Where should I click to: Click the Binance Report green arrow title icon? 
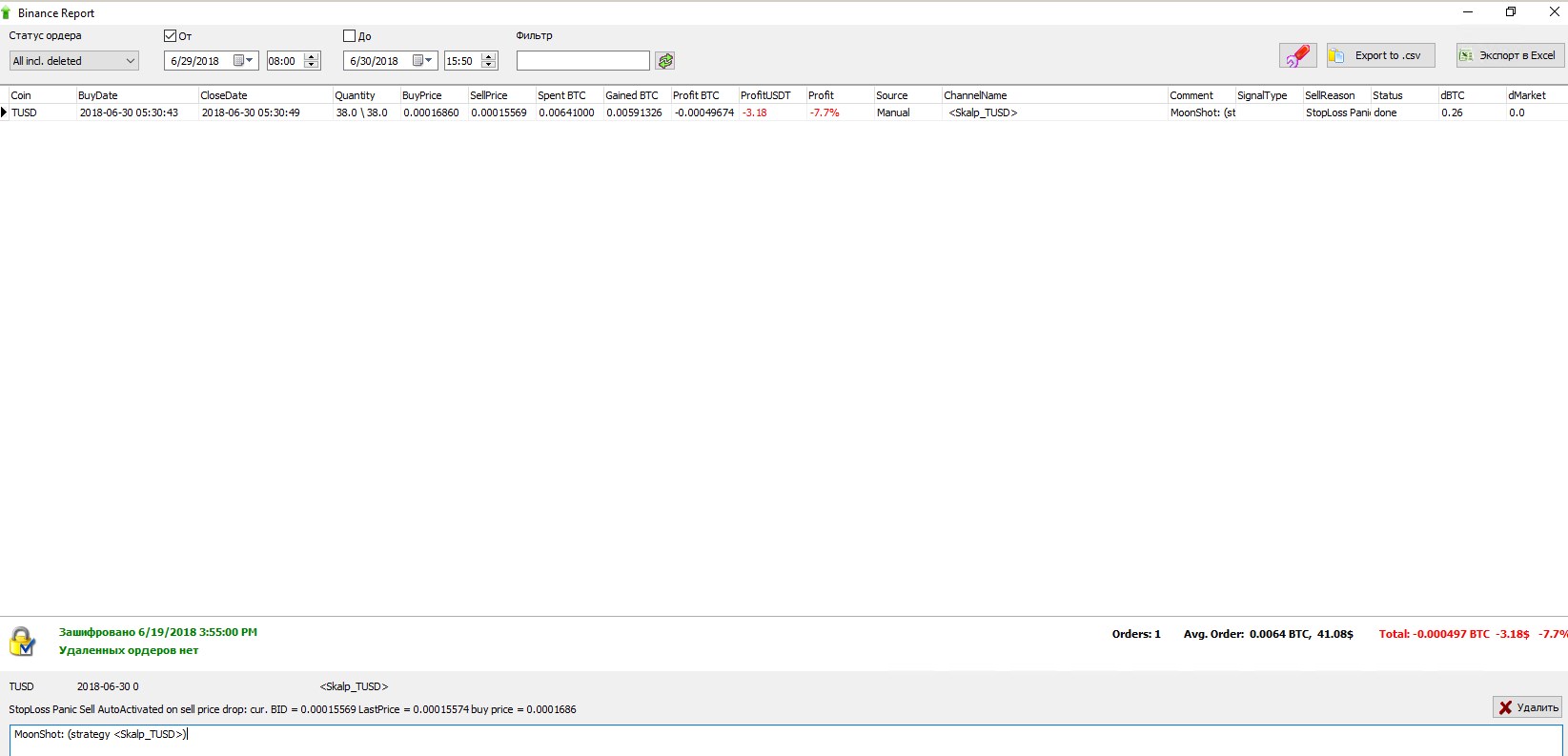click(7, 13)
